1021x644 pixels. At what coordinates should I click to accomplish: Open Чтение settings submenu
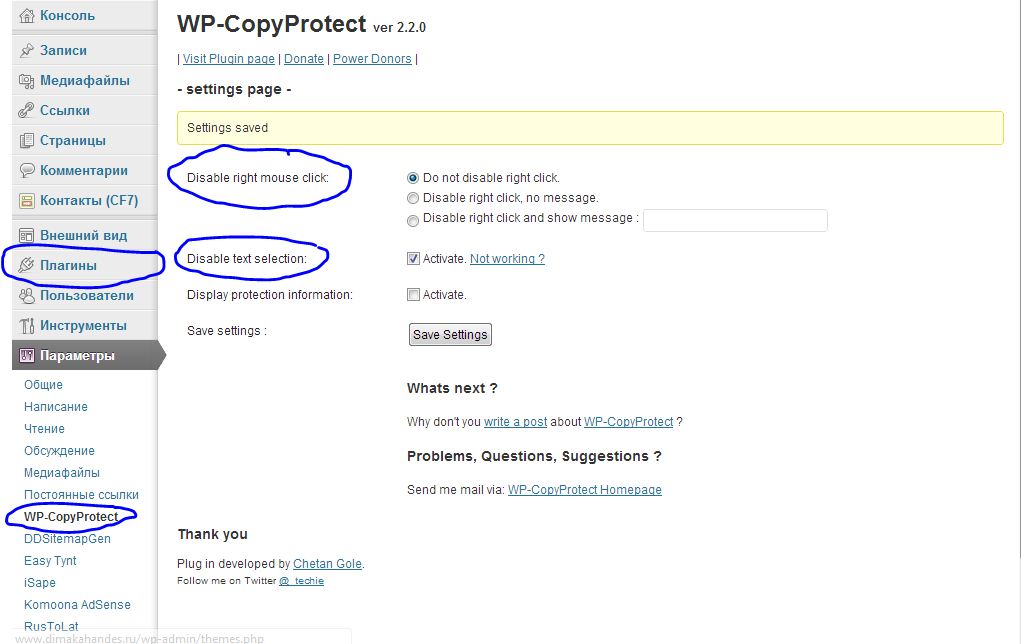[44, 429]
